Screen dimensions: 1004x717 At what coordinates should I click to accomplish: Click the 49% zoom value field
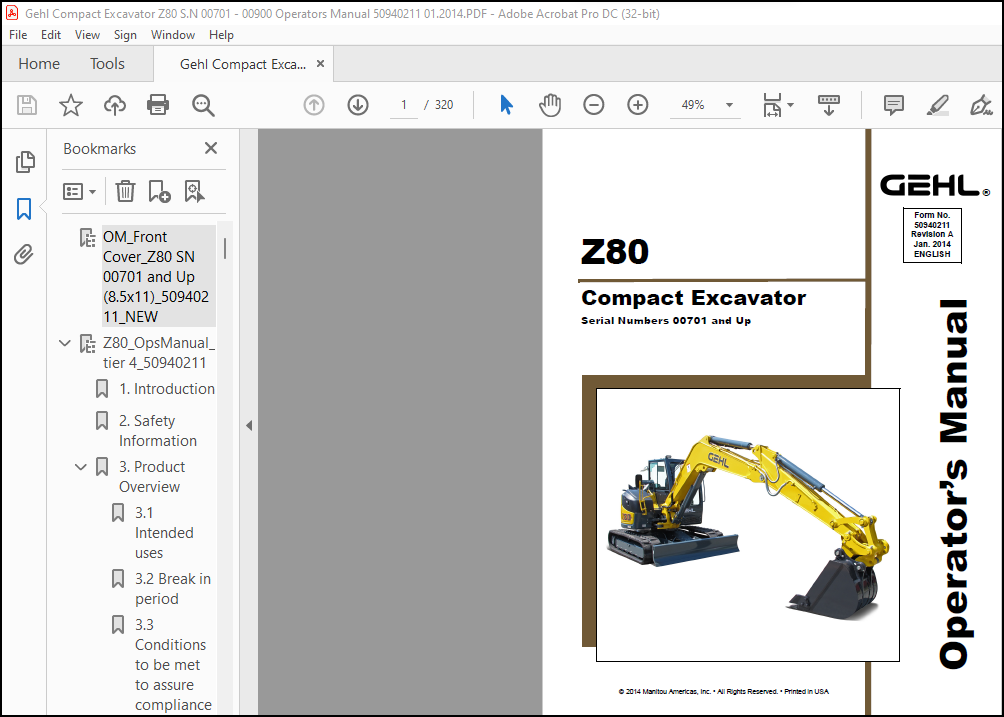693,105
